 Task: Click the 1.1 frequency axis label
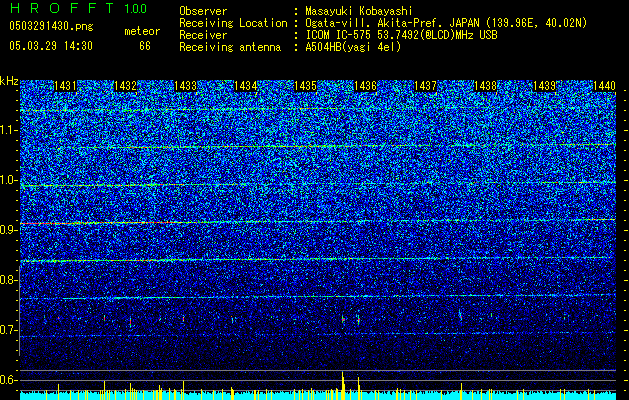pos(8,130)
